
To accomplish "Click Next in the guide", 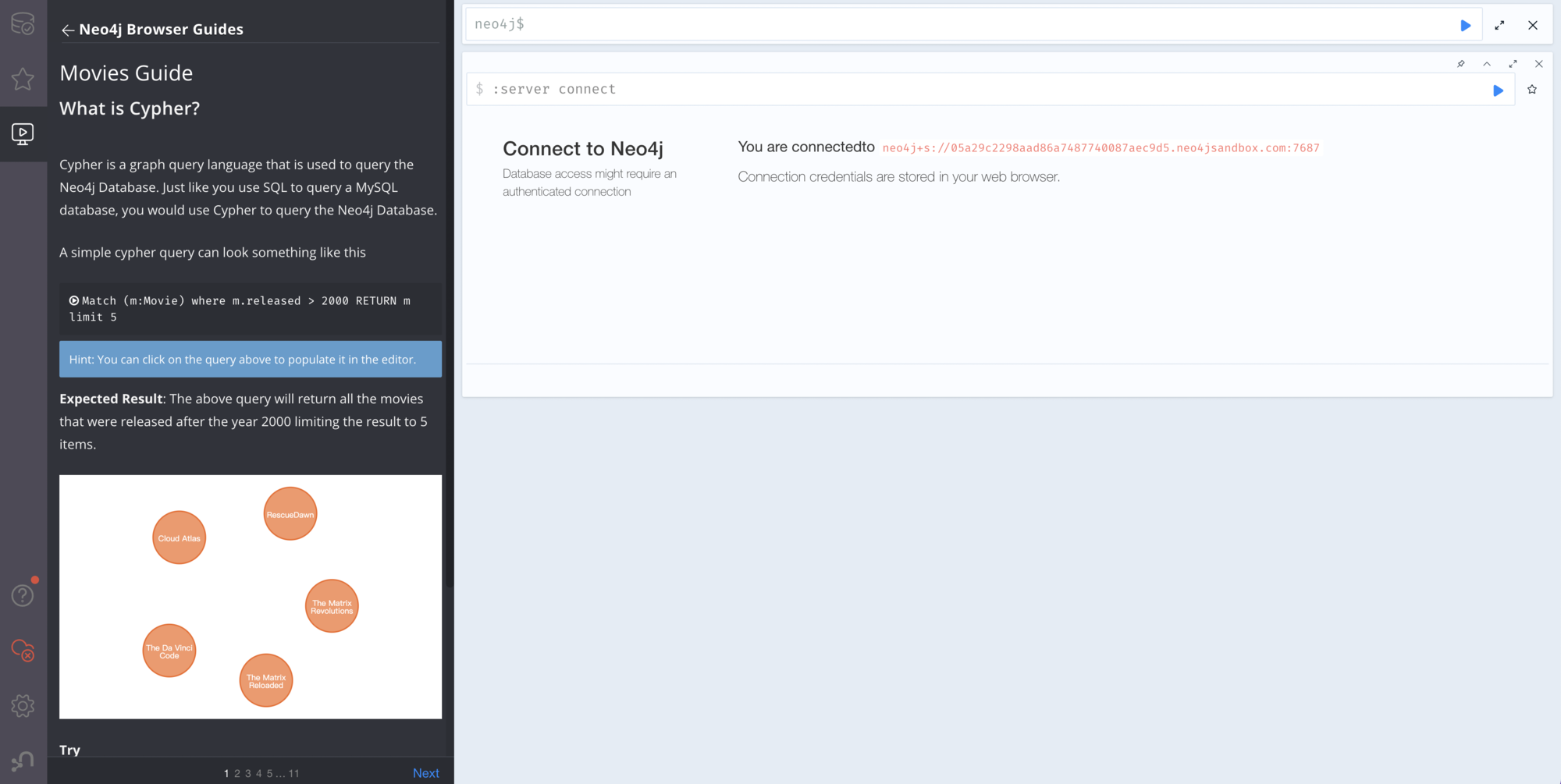I will pos(426,773).
